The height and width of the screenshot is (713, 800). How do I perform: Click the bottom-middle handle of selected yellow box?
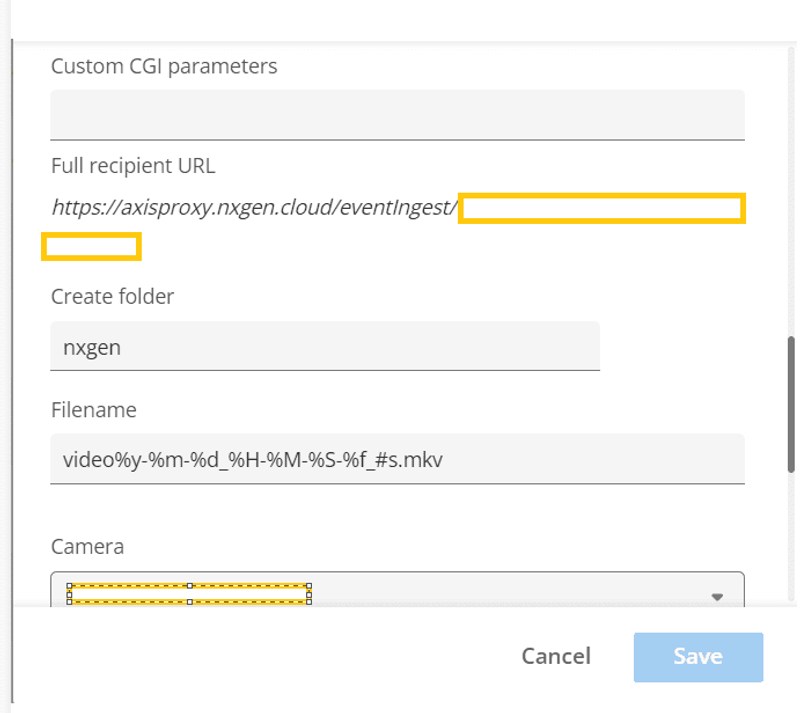click(x=189, y=603)
